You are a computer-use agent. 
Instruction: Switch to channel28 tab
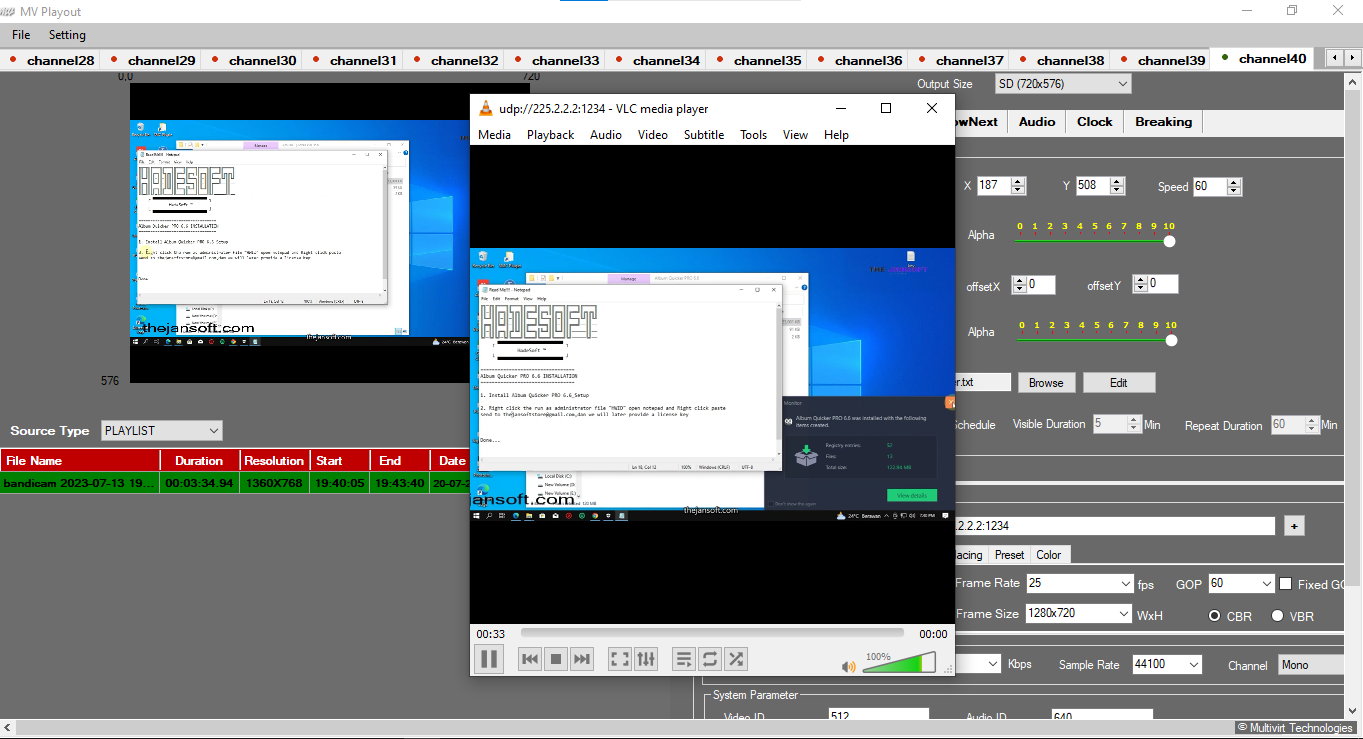pyautogui.click(x=51, y=60)
